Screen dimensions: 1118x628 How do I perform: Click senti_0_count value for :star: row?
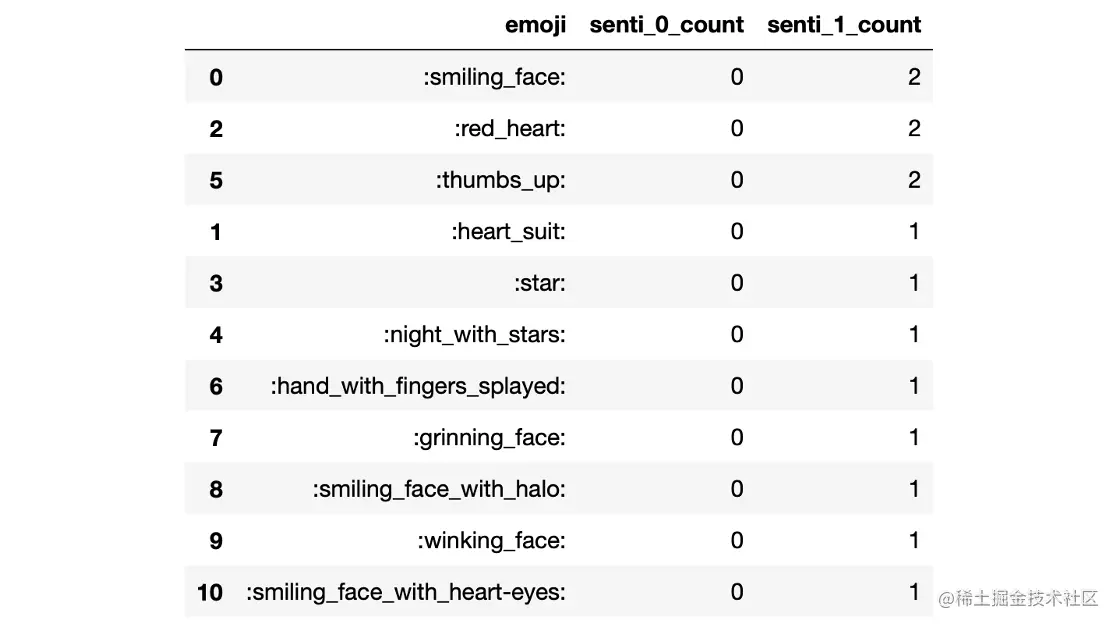click(736, 283)
